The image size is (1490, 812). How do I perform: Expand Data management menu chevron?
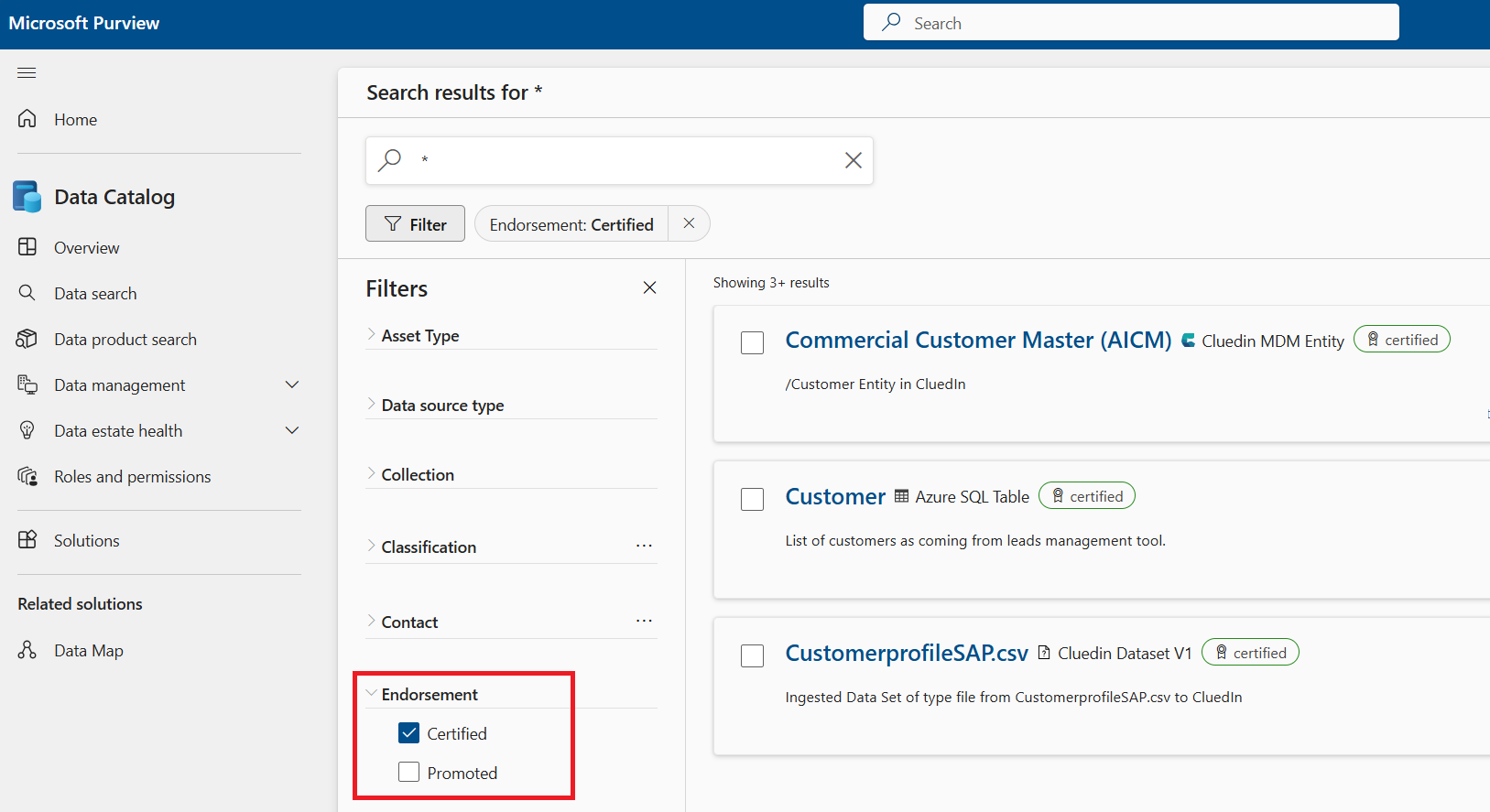pos(292,385)
